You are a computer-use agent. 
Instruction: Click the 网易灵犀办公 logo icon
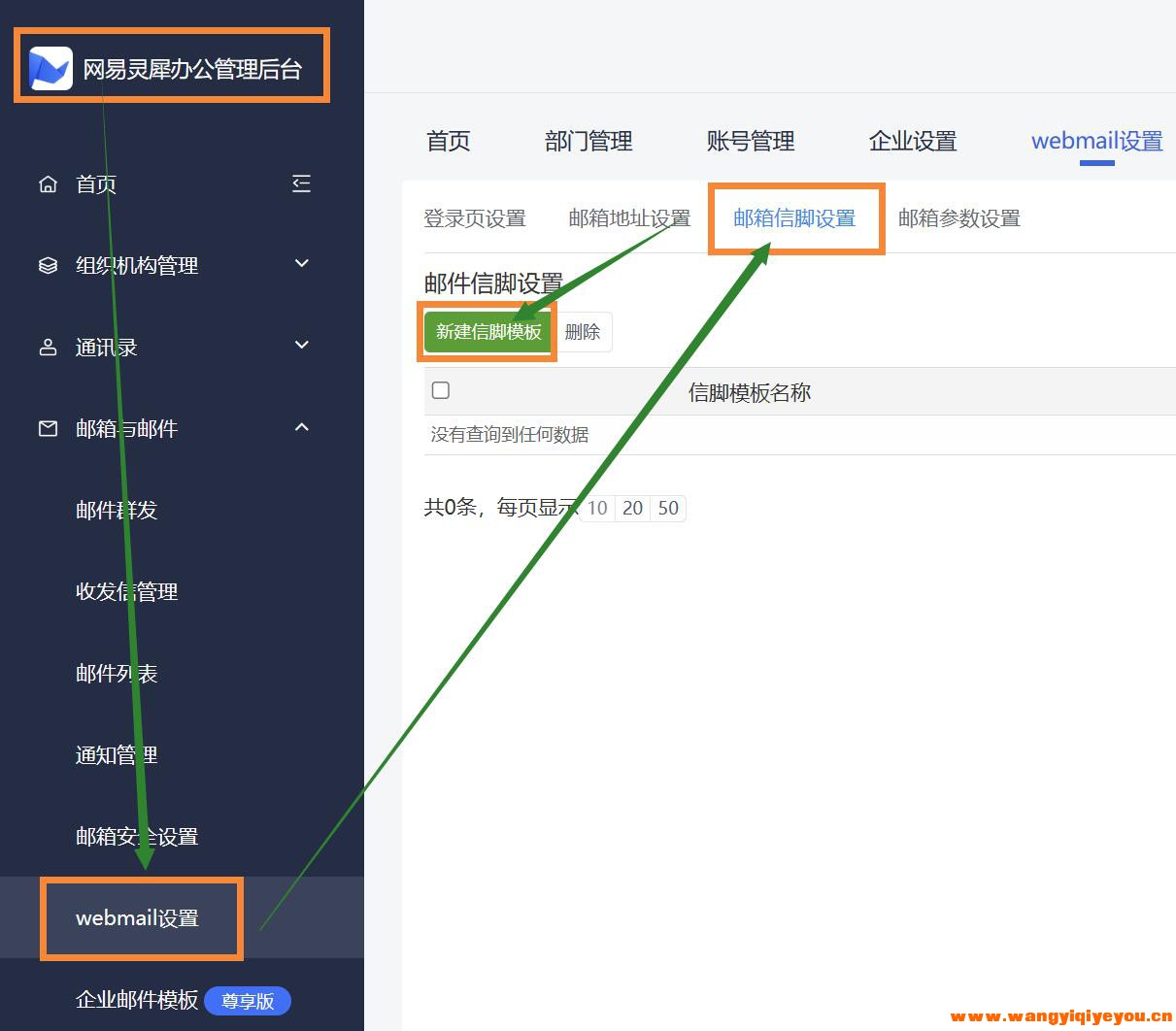(50, 68)
